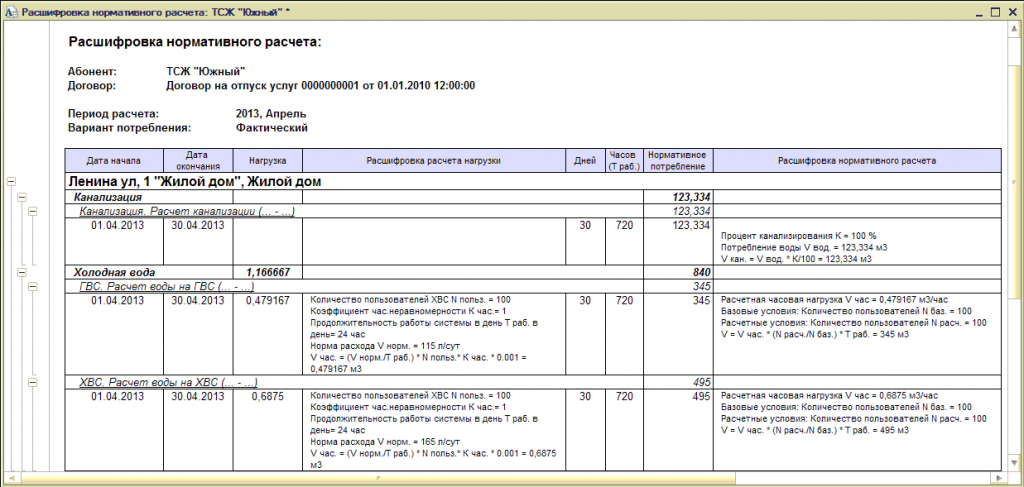Viewport: 1024px width, 487px height.
Task: Open the underlined Канализация. Расчет канализации row
Action: coord(187,212)
